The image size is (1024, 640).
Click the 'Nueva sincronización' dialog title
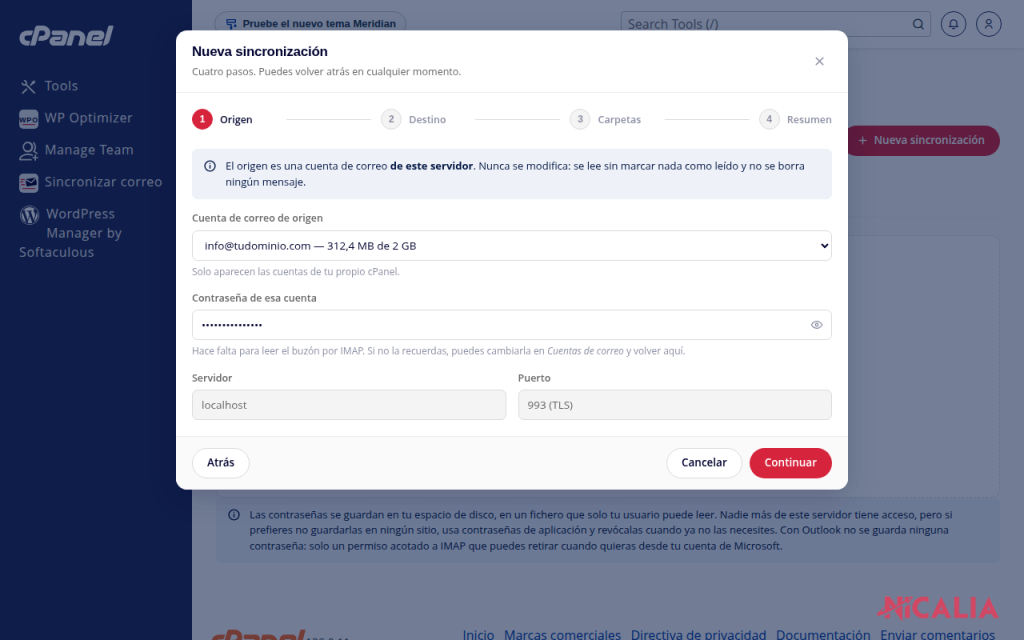260,52
